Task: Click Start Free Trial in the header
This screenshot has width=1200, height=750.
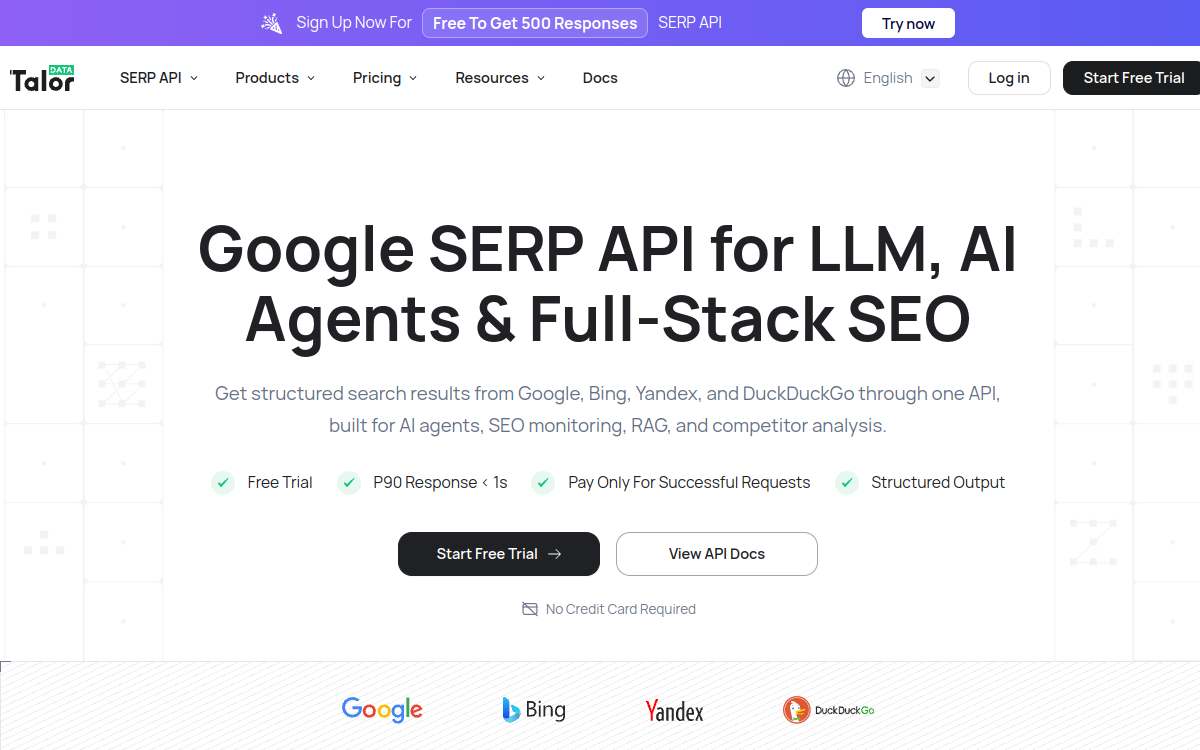Action: point(1133,78)
